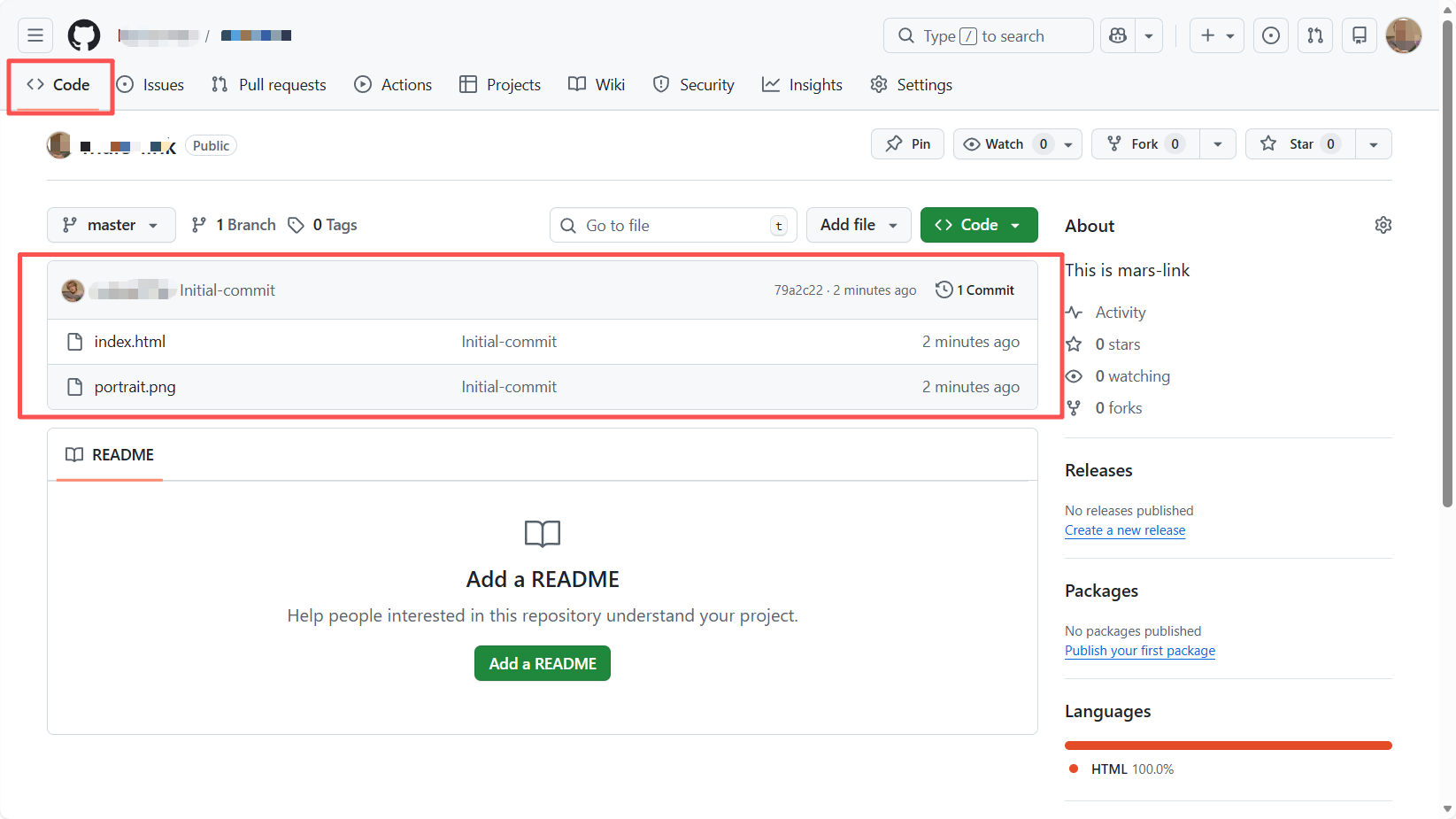Open the notifications inbox icon
Viewport: 1456px width, 819px height.
(1360, 35)
